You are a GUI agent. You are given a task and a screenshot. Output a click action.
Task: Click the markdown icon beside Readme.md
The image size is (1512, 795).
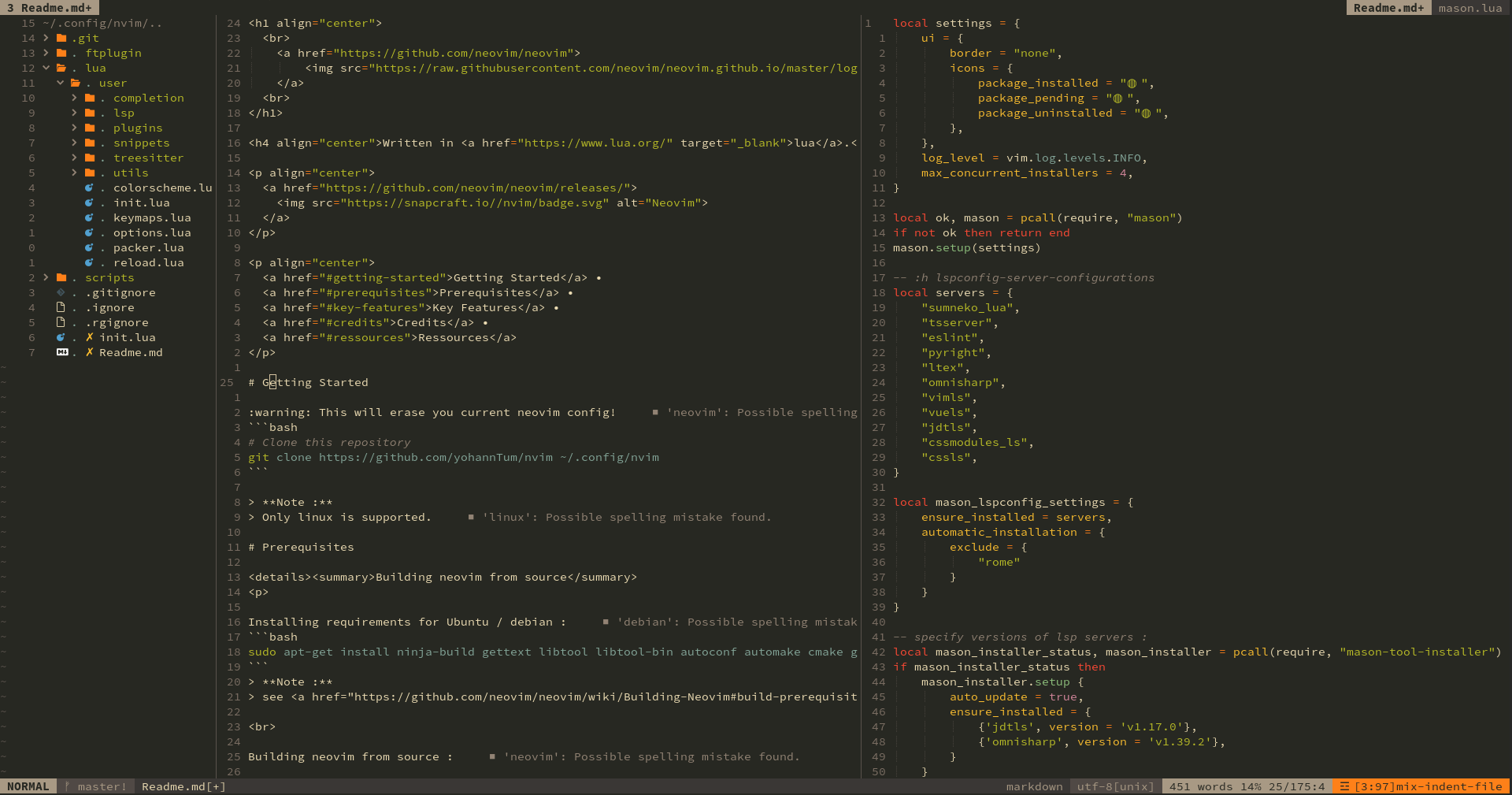tap(62, 352)
